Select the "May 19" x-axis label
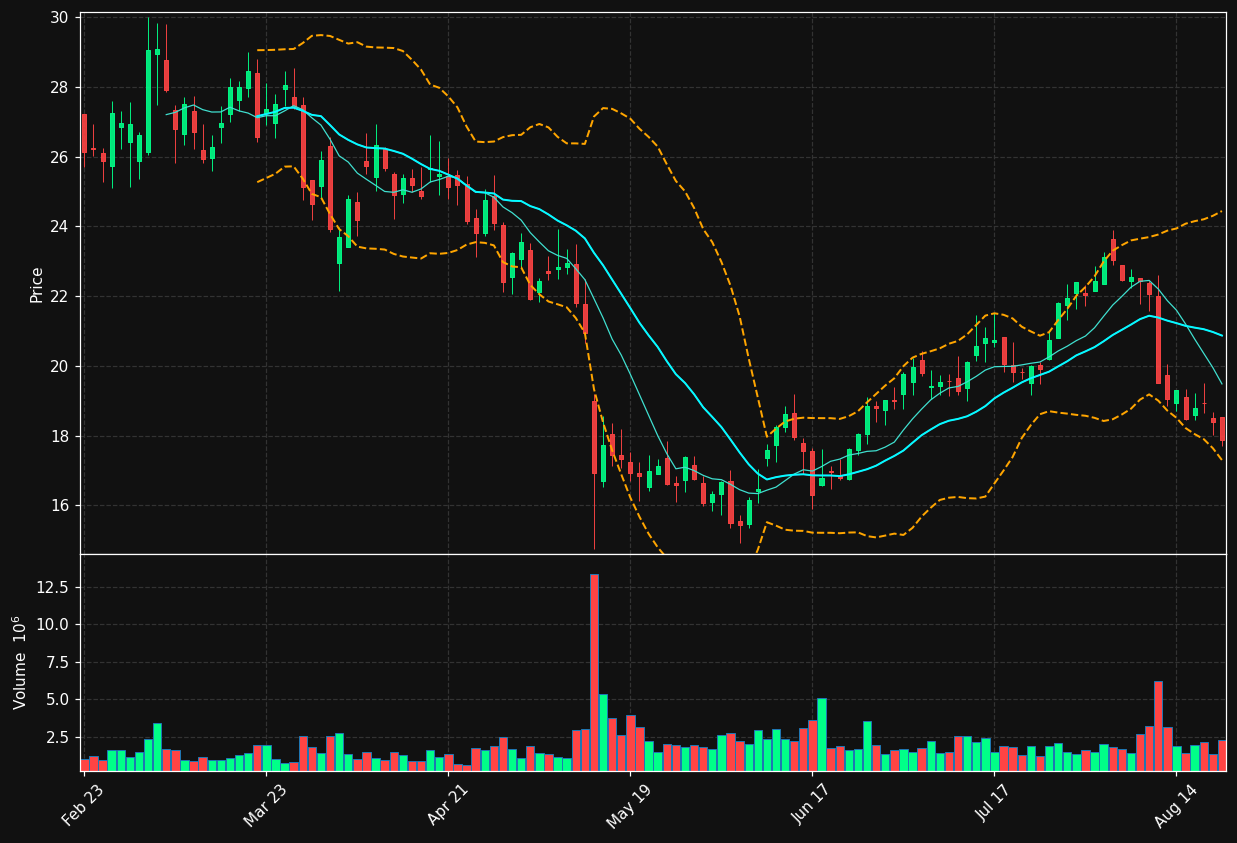Screen dimensions: 1237x843 (x=629, y=805)
